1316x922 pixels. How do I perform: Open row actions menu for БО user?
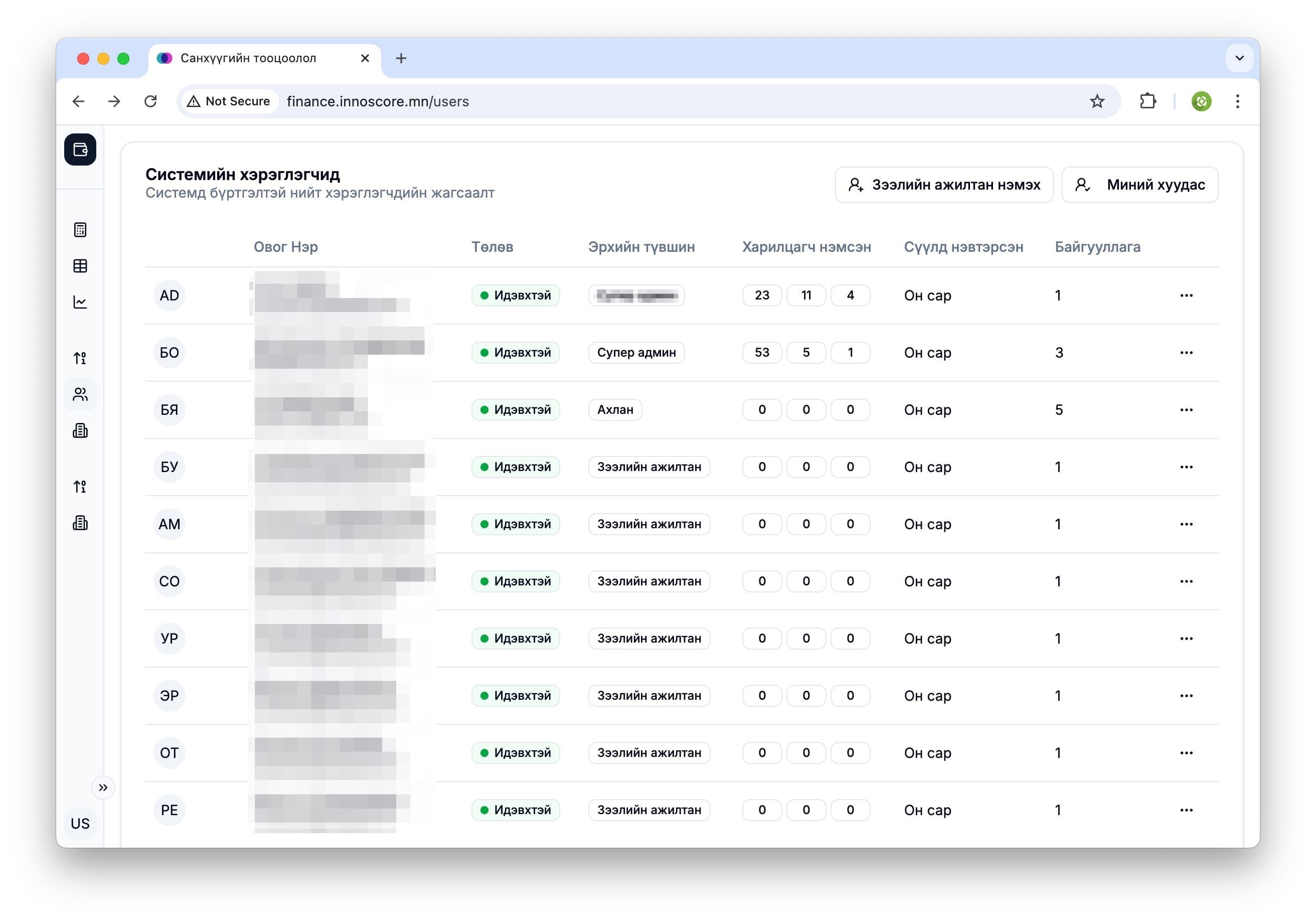1186,353
